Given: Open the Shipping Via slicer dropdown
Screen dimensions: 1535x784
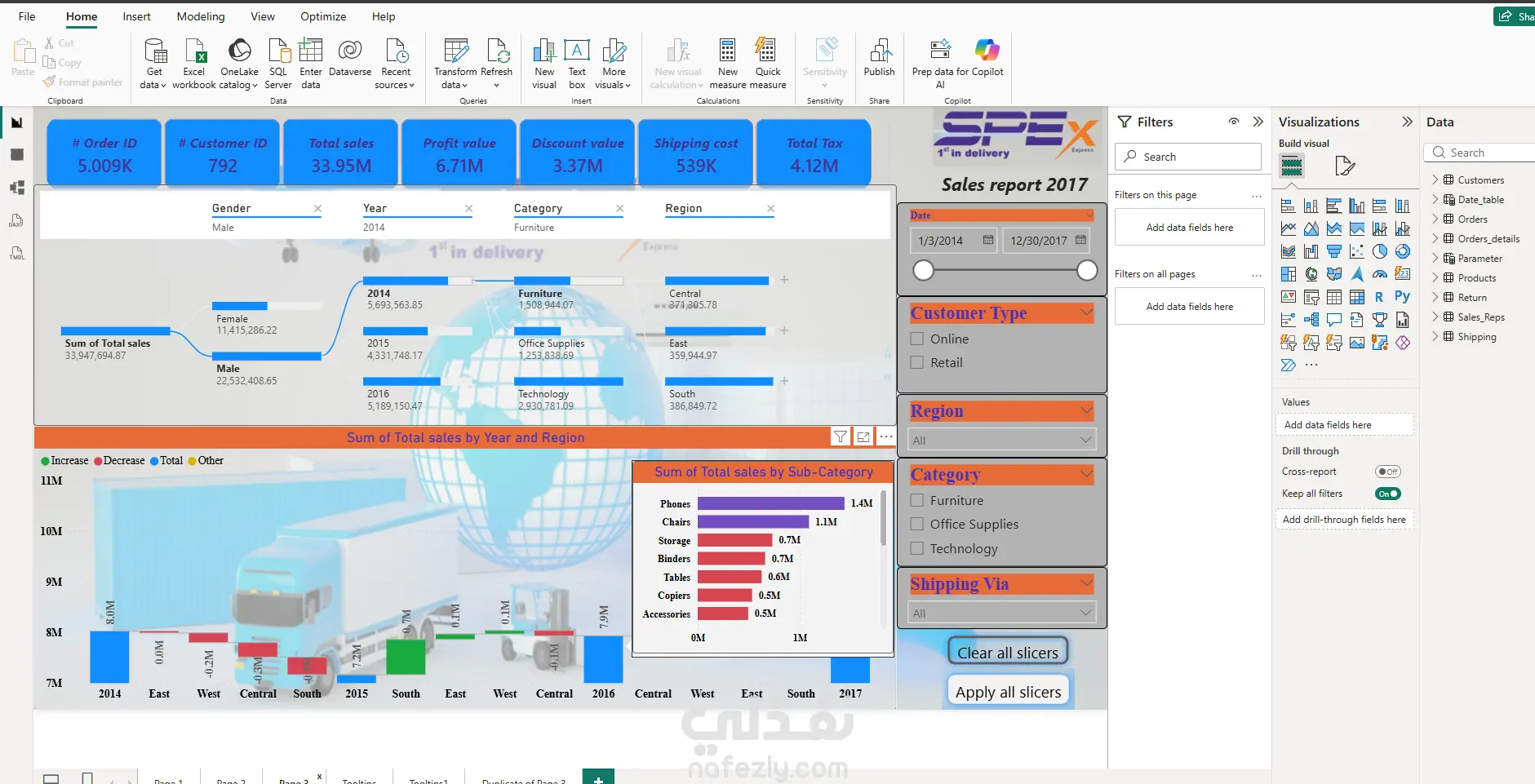Looking at the screenshot, I should point(1002,613).
